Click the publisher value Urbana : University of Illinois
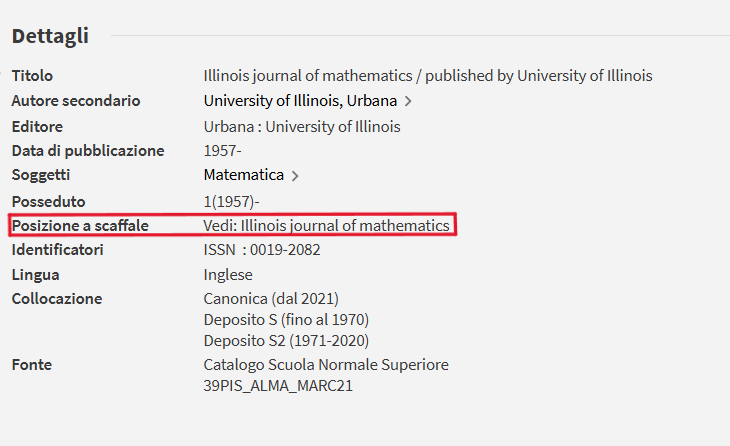This screenshot has height=446, width=730. click(301, 126)
